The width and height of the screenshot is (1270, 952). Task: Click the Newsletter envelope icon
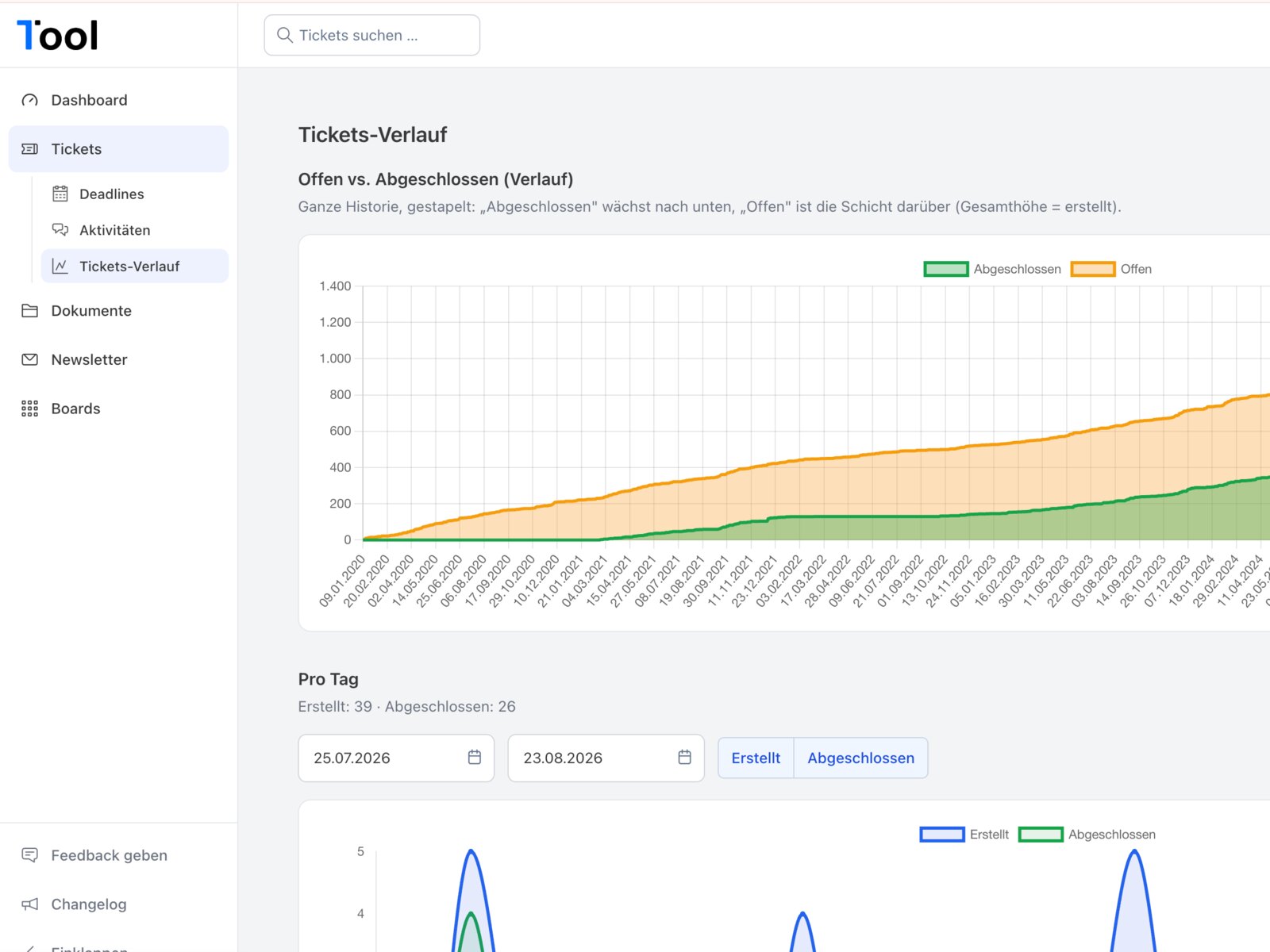tap(29, 359)
